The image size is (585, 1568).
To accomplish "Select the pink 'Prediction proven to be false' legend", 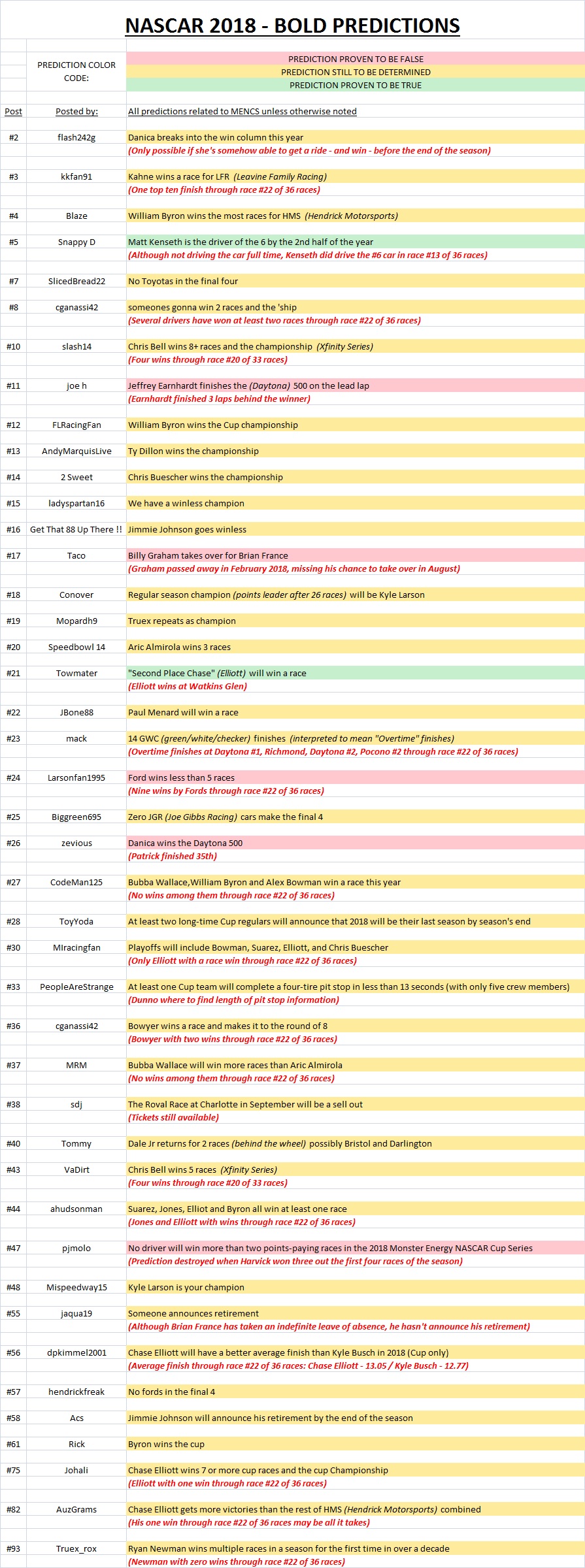I will (356, 59).
